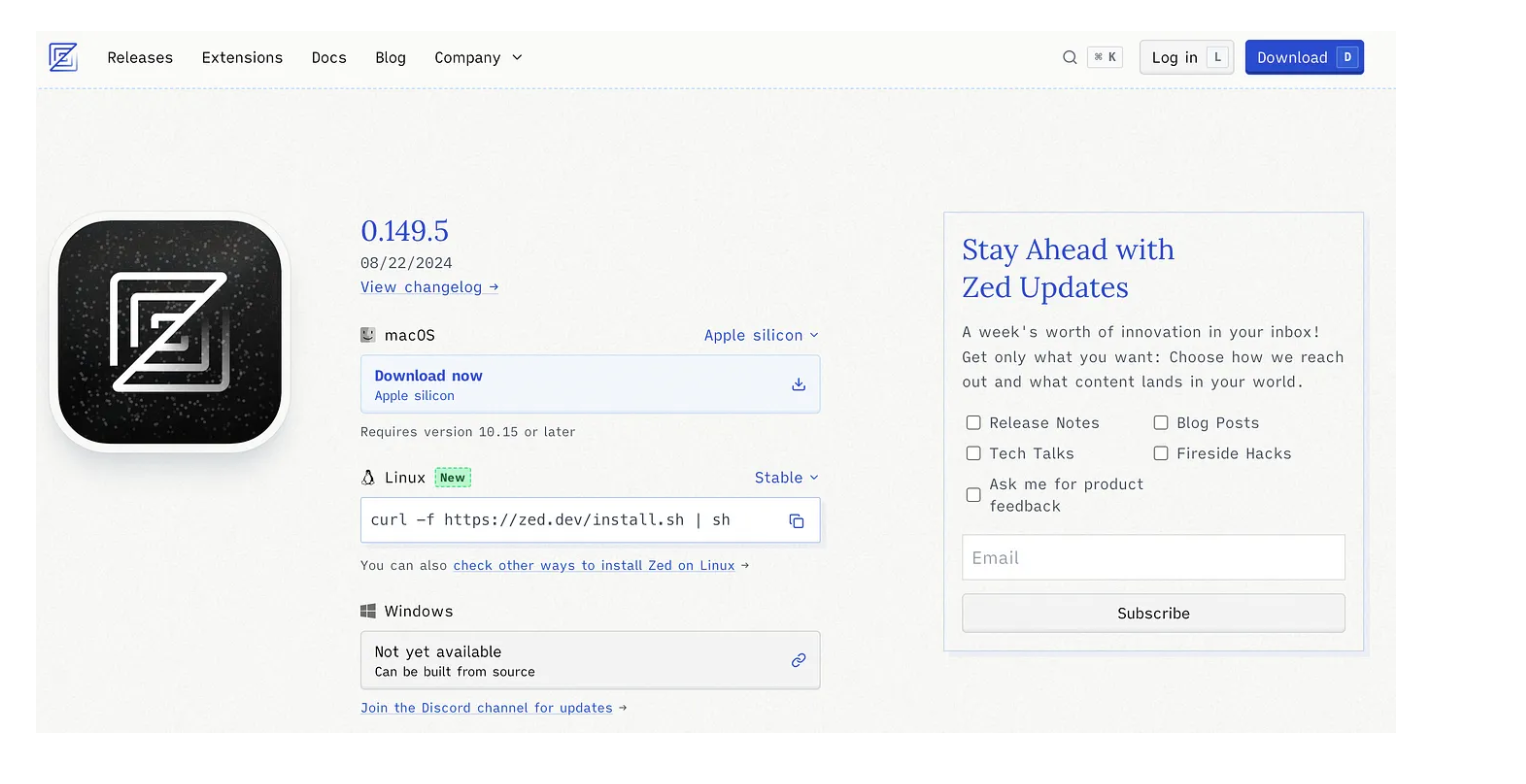Image resolution: width=1526 pixels, height=784 pixels.
Task: Tick the Fireside Hacks checkbox
Action: 1160,453
